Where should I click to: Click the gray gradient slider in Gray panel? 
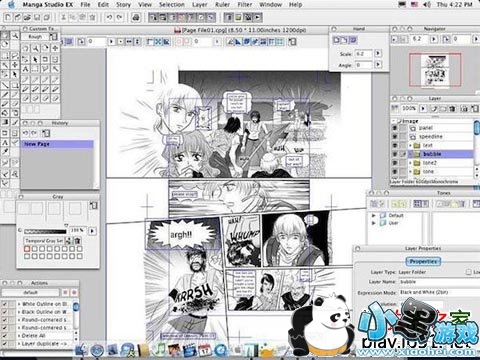coord(45,231)
